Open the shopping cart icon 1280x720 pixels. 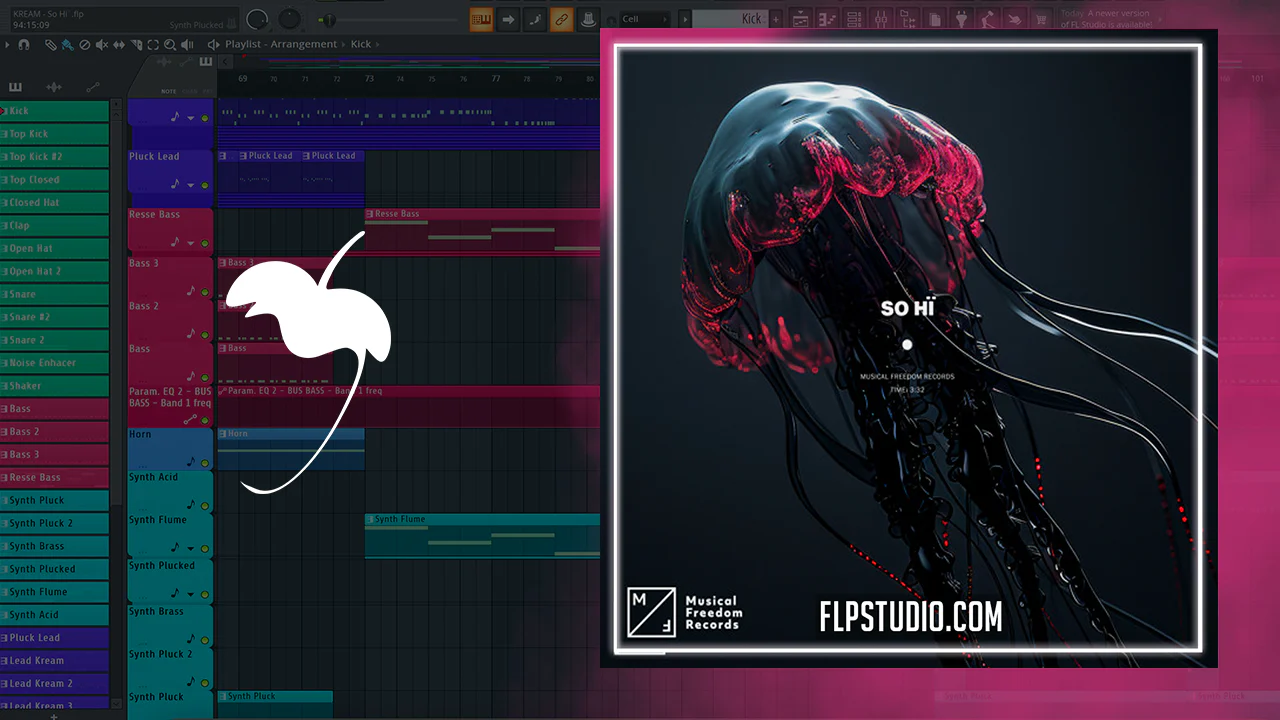(x=1041, y=19)
